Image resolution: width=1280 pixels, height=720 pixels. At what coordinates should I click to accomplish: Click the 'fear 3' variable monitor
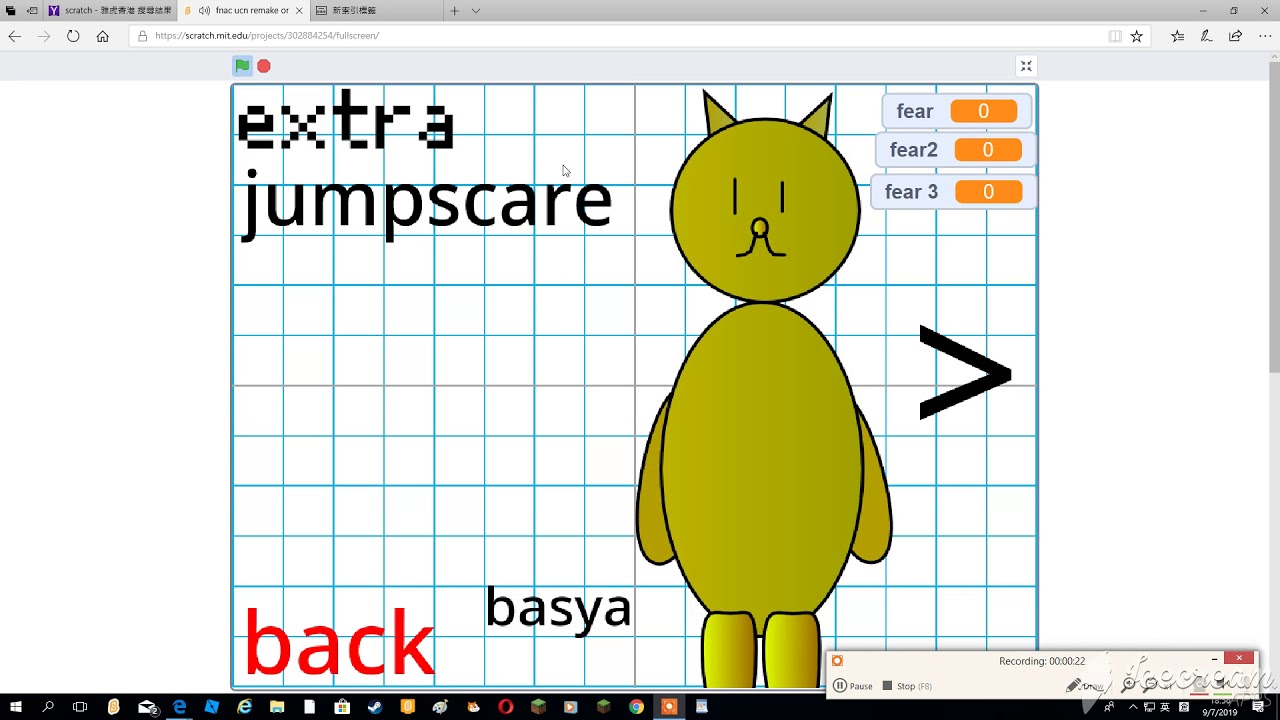953,192
